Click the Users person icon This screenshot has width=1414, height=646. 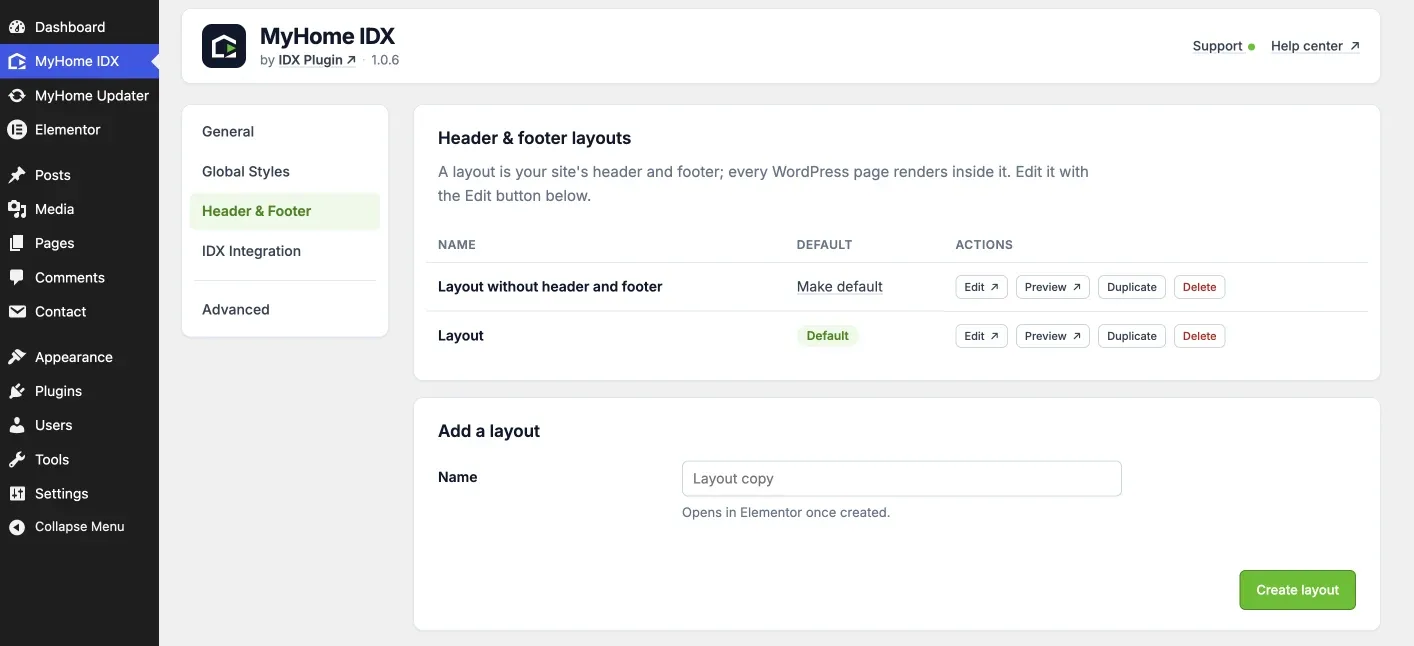click(x=17, y=425)
